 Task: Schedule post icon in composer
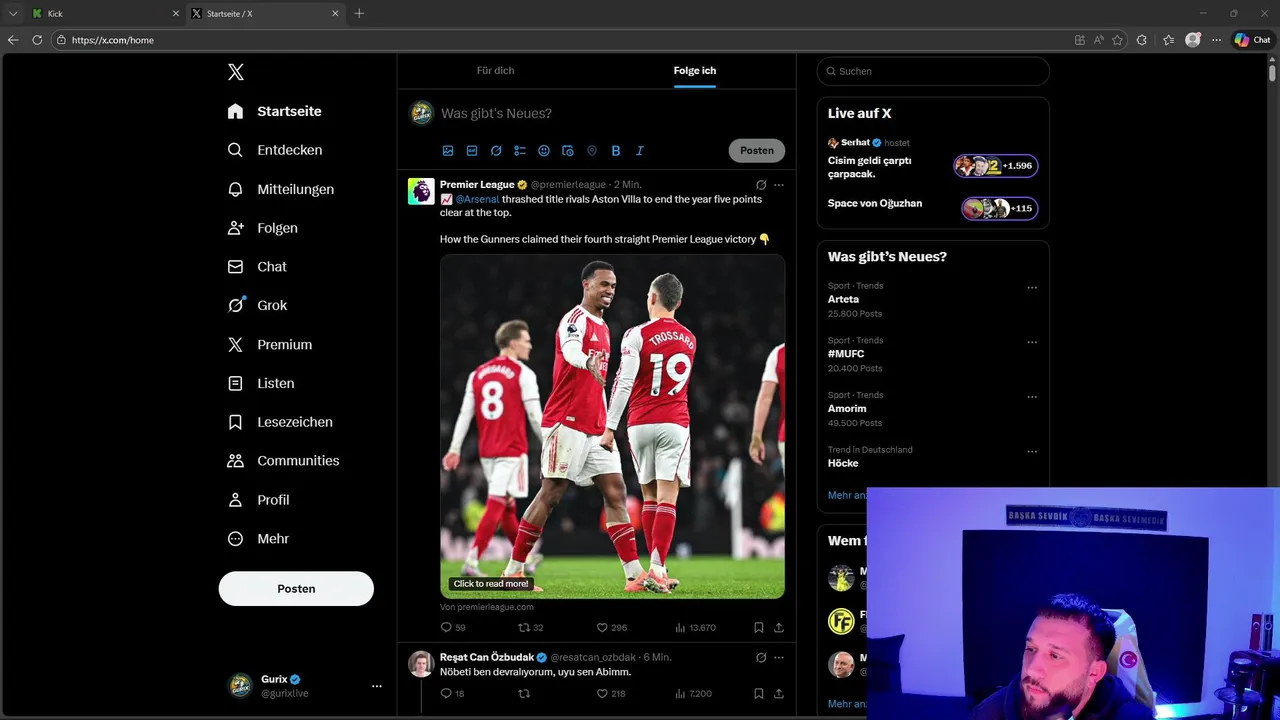click(x=568, y=151)
